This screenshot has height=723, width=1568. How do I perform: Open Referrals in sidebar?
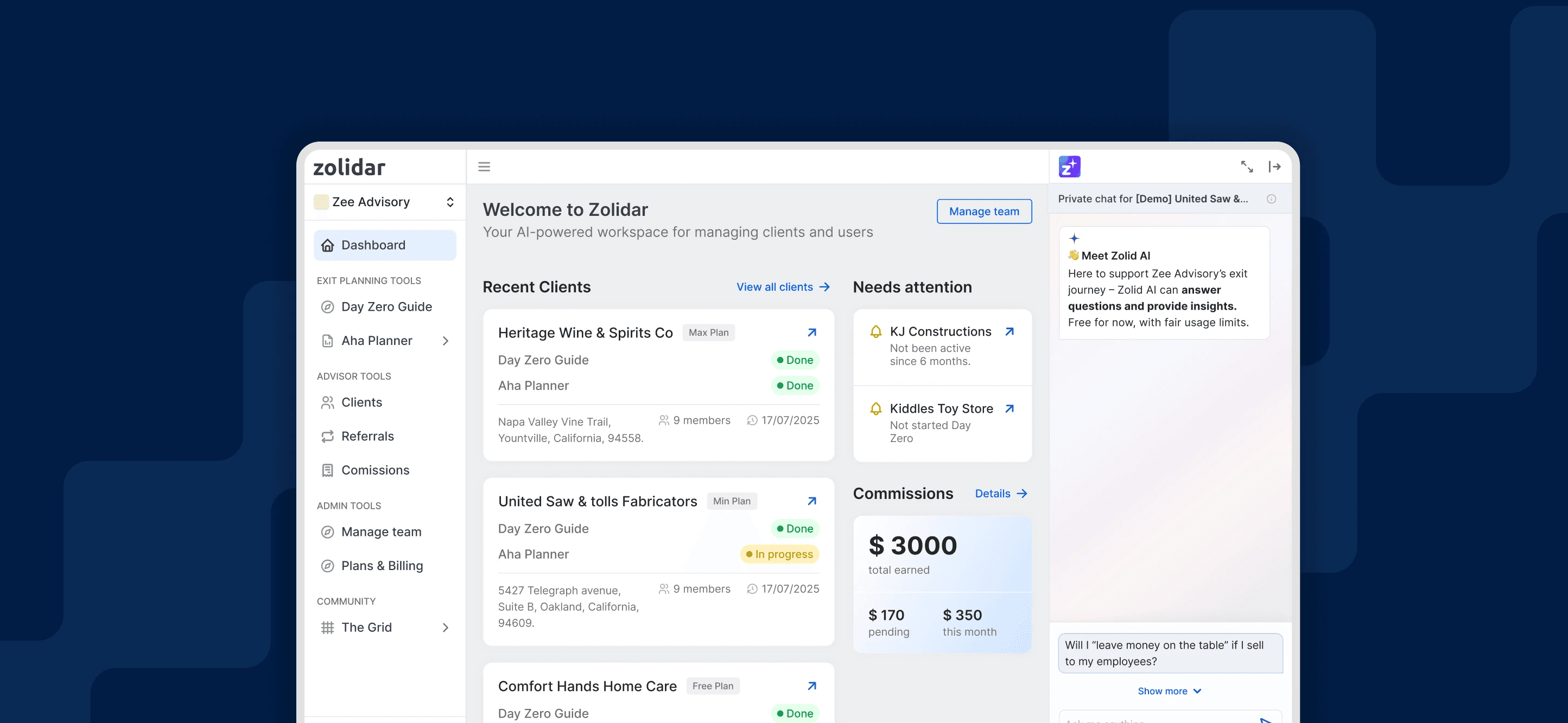367,437
